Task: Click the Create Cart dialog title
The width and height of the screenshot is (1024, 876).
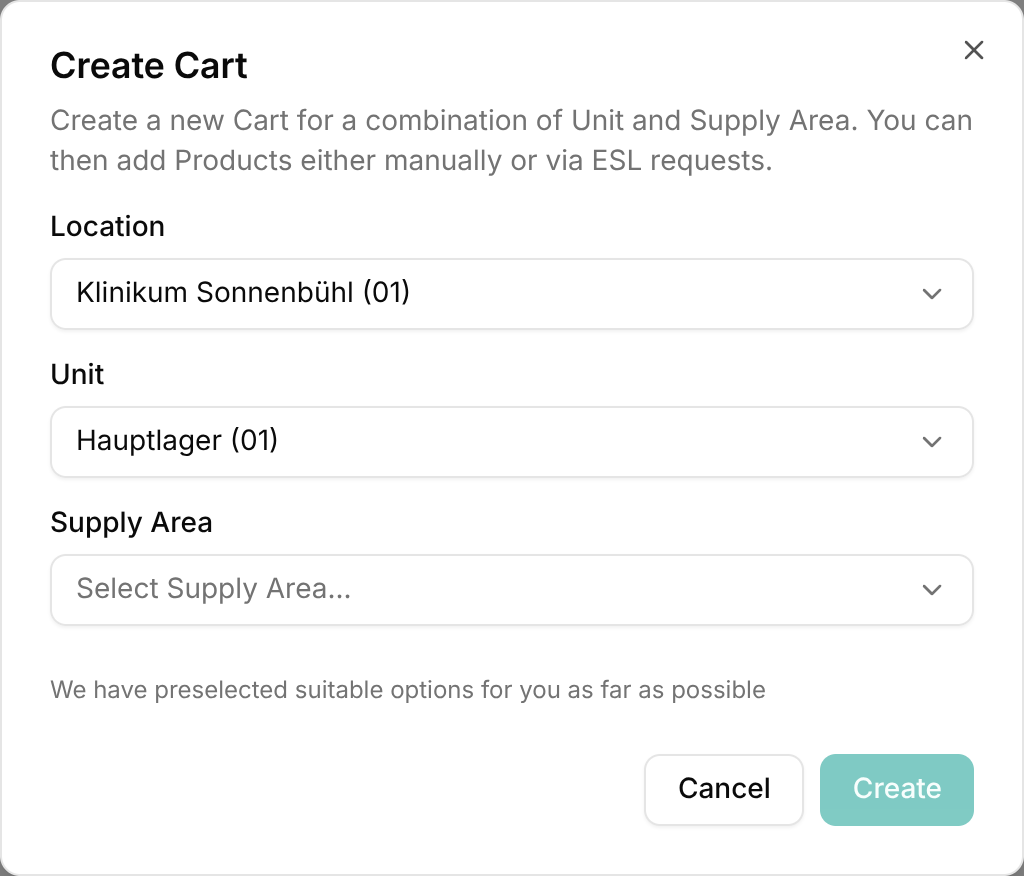Action: (x=148, y=66)
